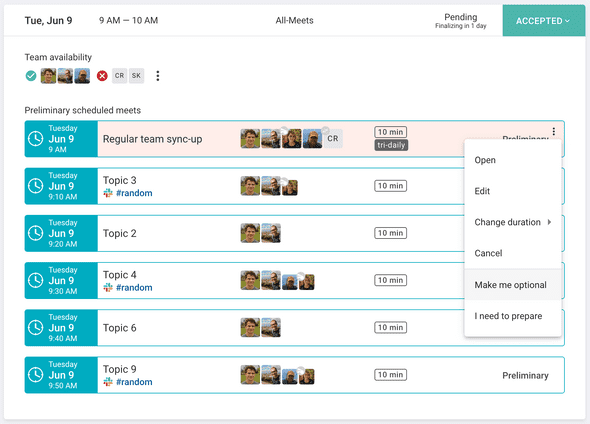Image resolution: width=590 pixels, height=424 pixels.
Task: Expand the Change duration submenu
Action: pos(513,222)
